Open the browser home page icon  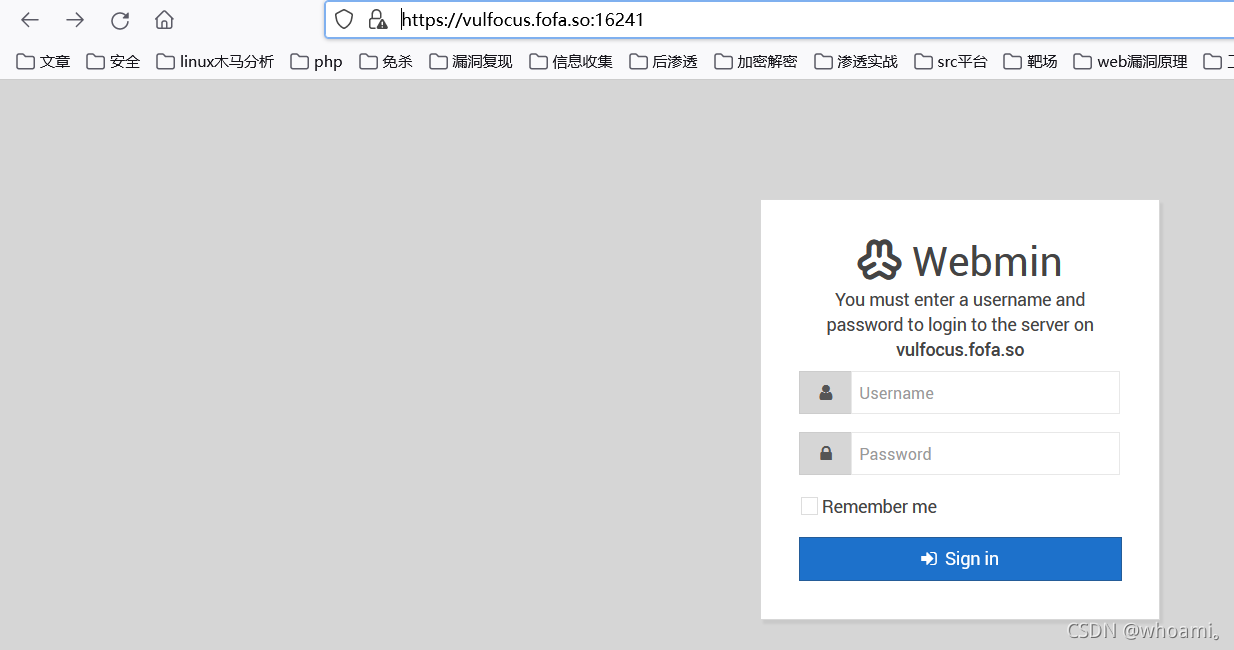tap(165, 20)
